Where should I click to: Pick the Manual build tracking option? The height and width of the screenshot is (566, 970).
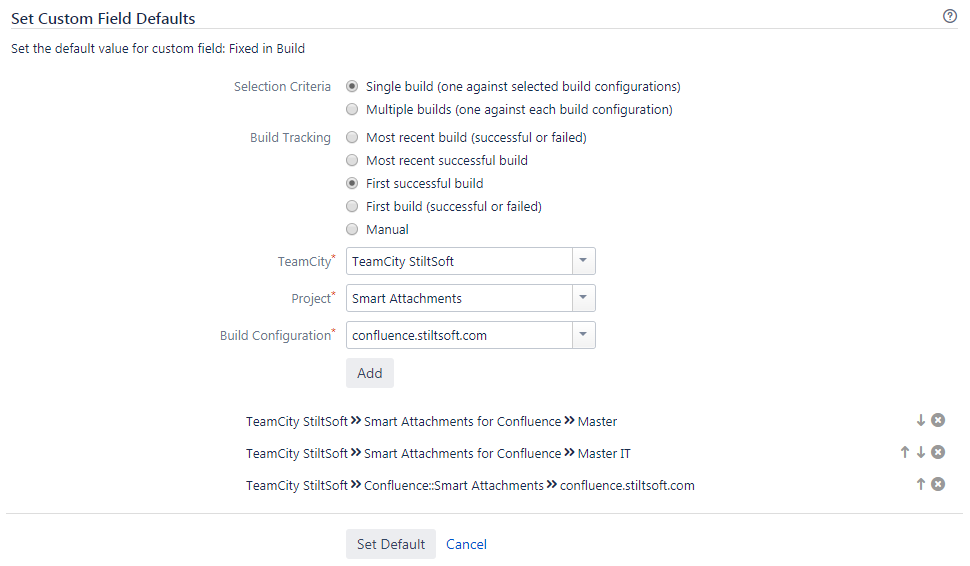352,230
